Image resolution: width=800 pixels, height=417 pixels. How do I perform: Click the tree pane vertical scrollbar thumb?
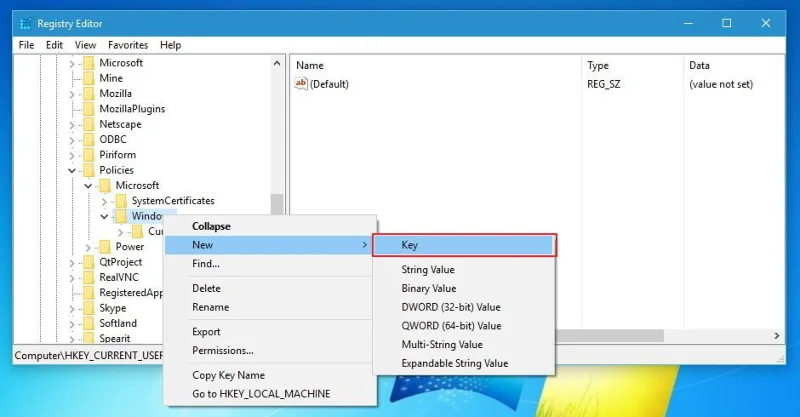[277, 204]
